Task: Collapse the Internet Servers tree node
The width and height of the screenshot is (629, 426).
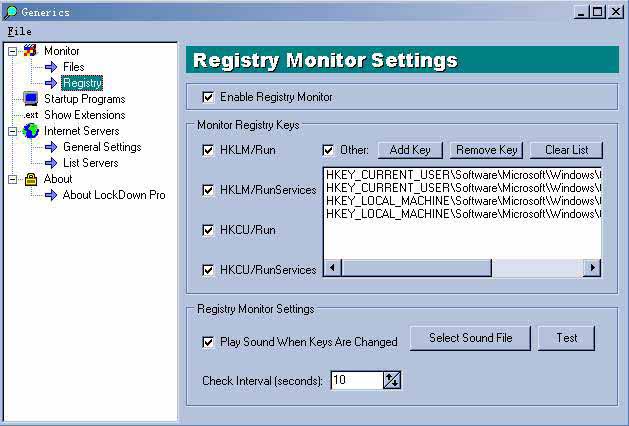Action: point(12,131)
